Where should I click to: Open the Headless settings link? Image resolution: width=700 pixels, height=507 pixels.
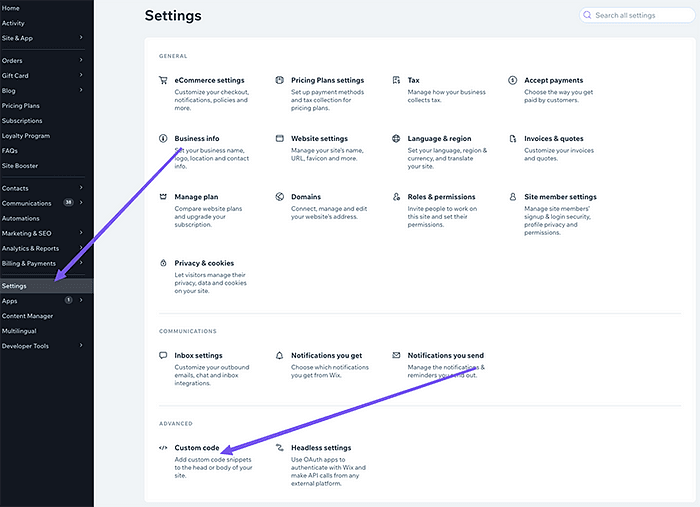(x=321, y=448)
